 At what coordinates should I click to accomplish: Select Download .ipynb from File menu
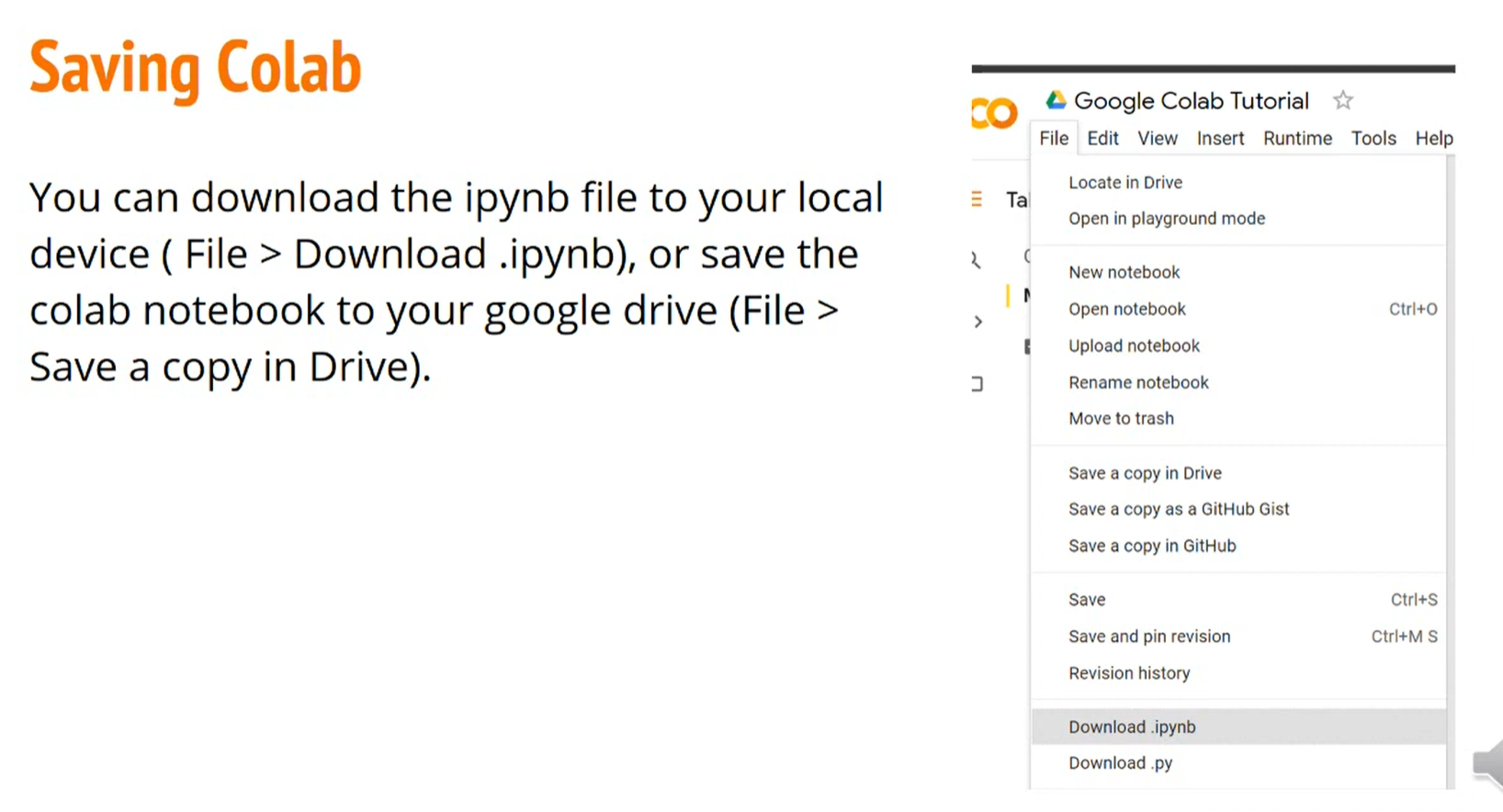click(1132, 727)
